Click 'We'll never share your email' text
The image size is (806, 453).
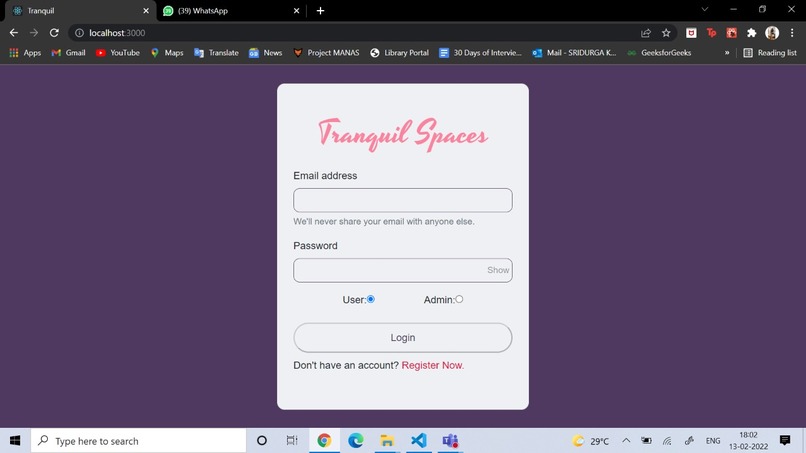384,222
